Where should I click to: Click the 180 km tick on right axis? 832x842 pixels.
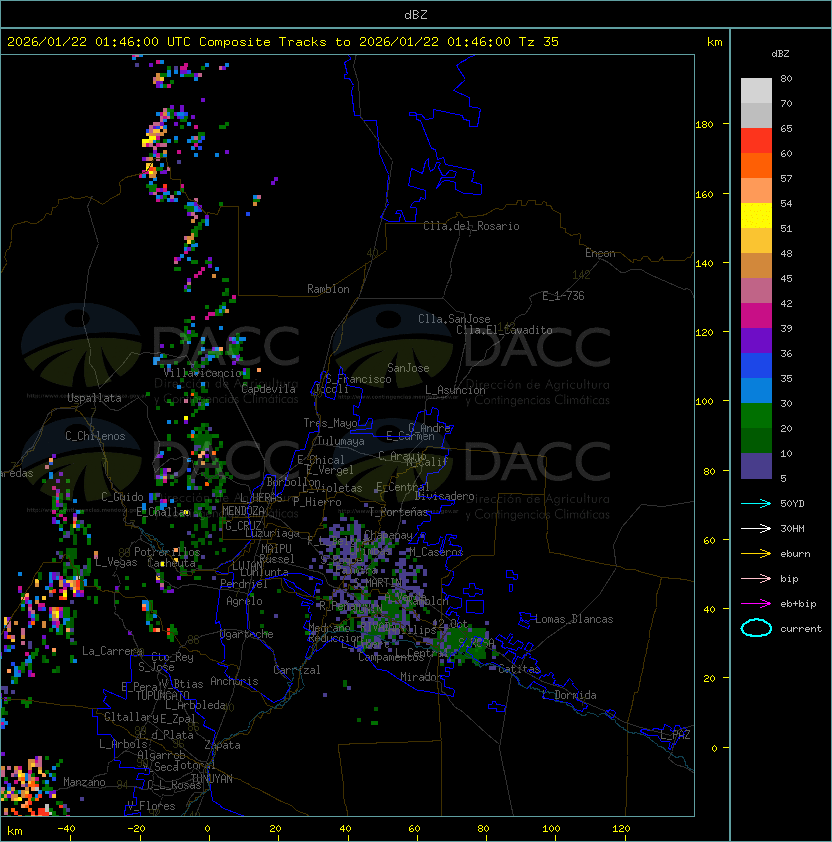point(704,125)
